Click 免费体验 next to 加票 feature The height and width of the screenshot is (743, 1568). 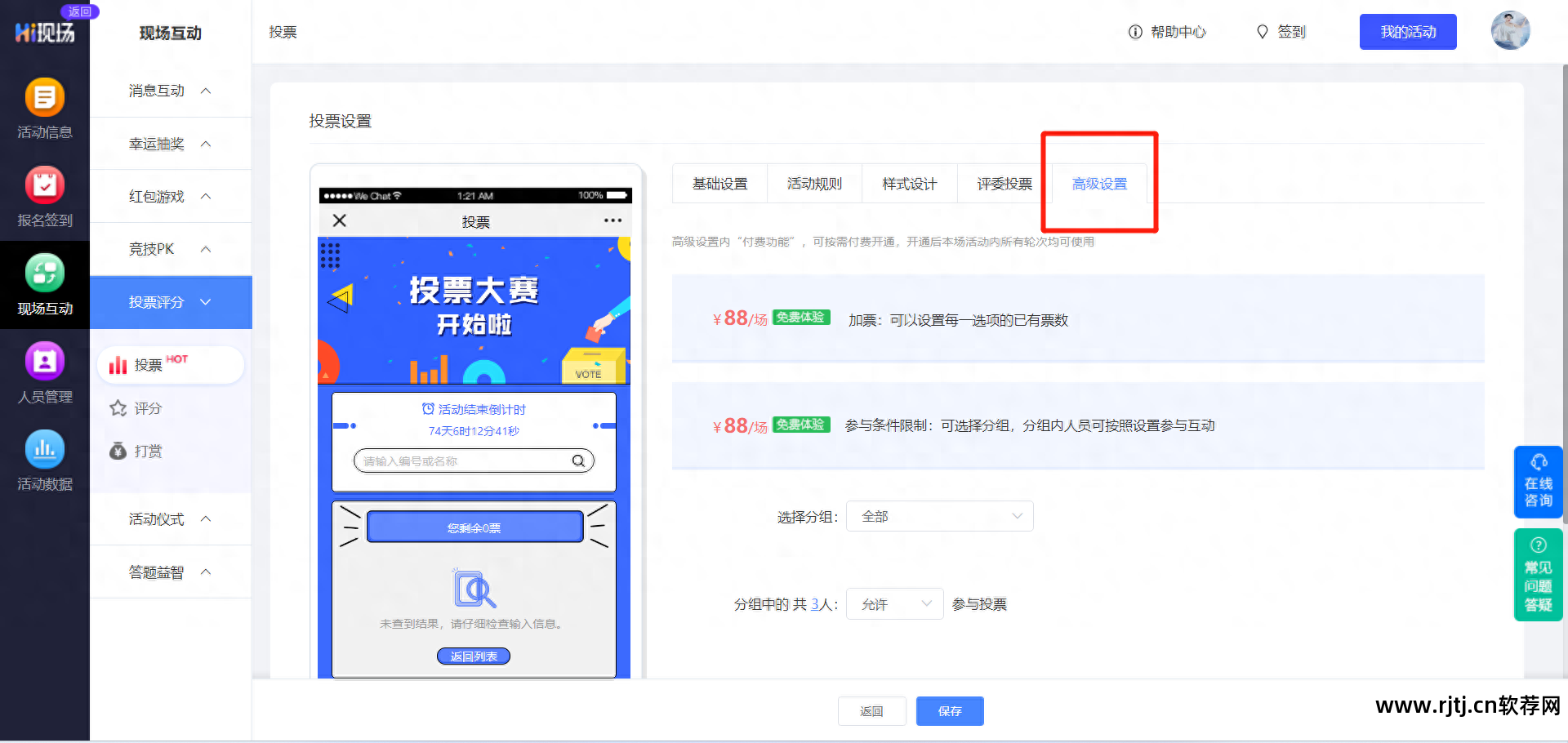click(800, 318)
